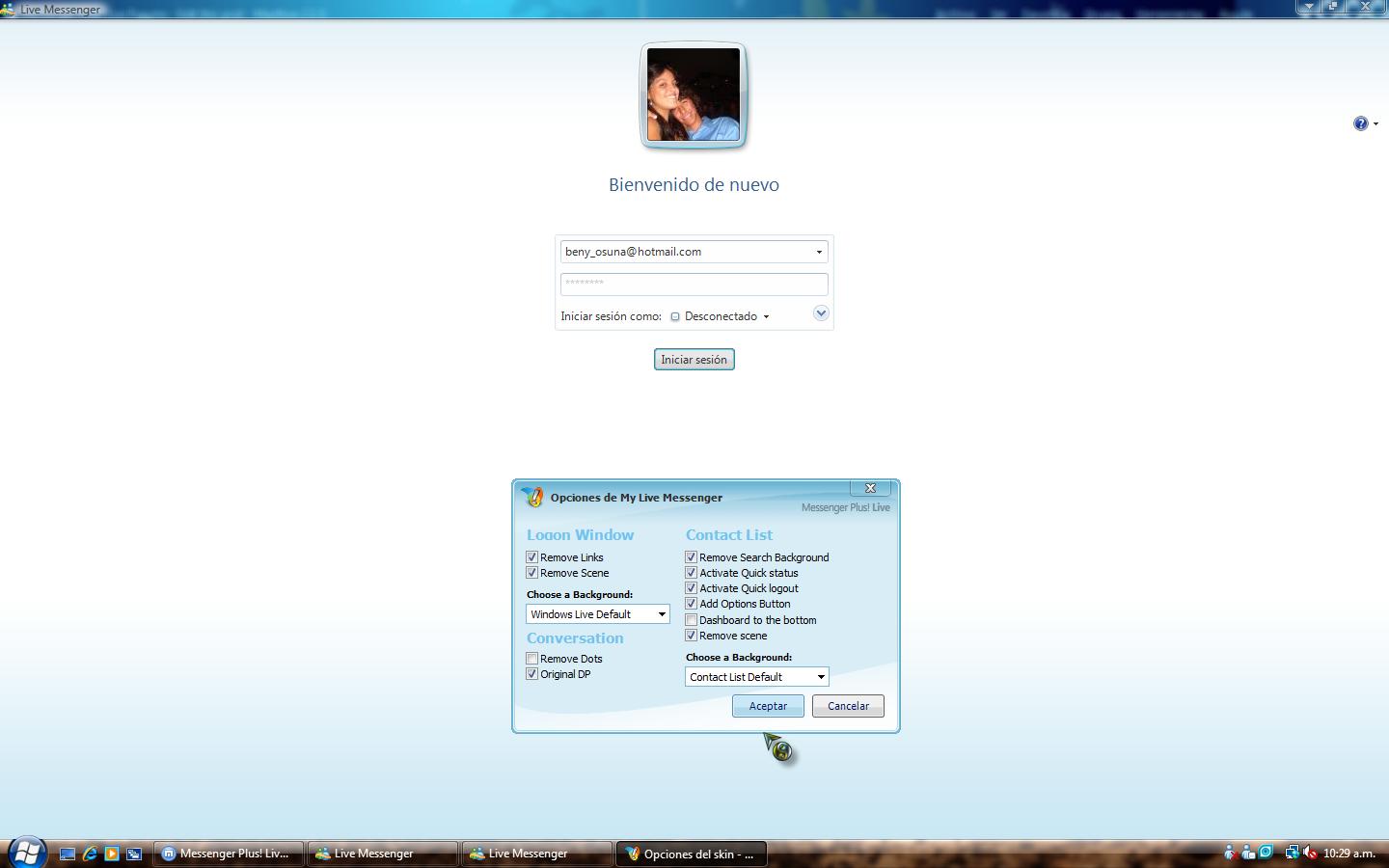Open Windows Media Player quick launch icon
Image resolution: width=1389 pixels, height=868 pixels.
click(x=112, y=854)
